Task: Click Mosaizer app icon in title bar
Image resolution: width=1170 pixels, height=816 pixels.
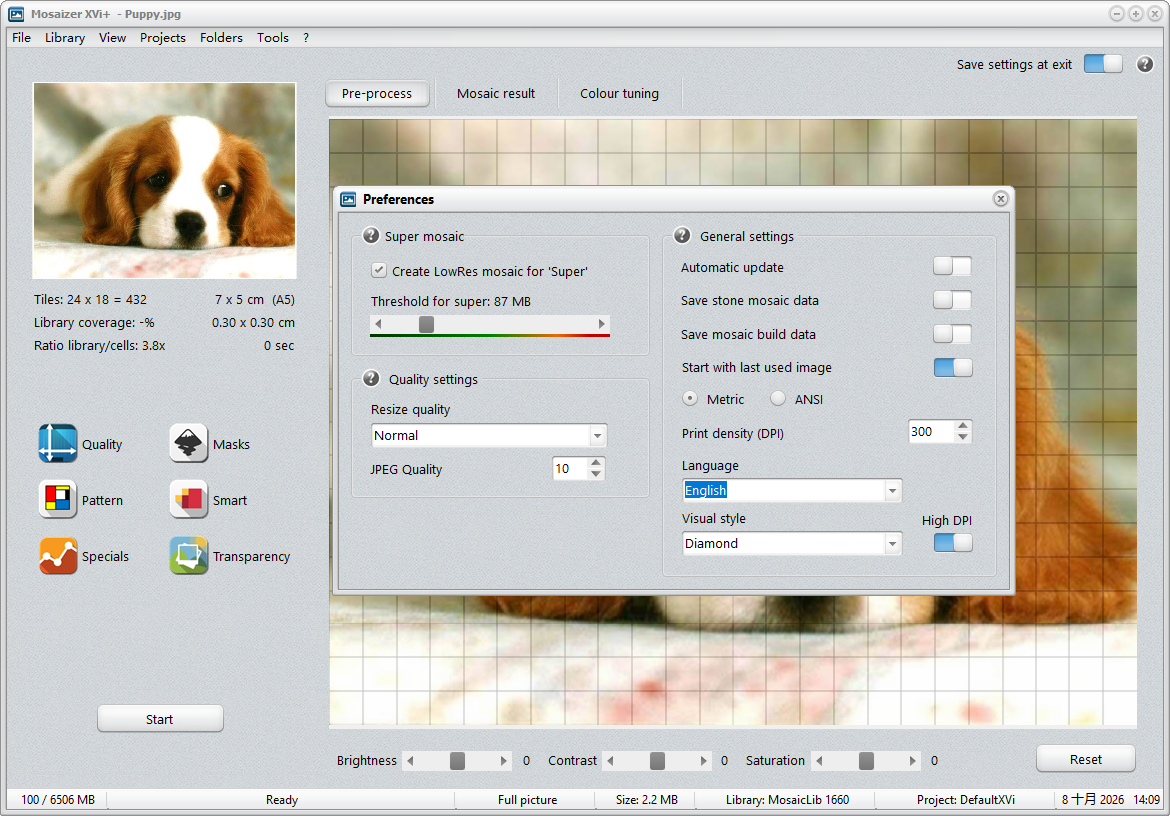Action: tap(16, 14)
